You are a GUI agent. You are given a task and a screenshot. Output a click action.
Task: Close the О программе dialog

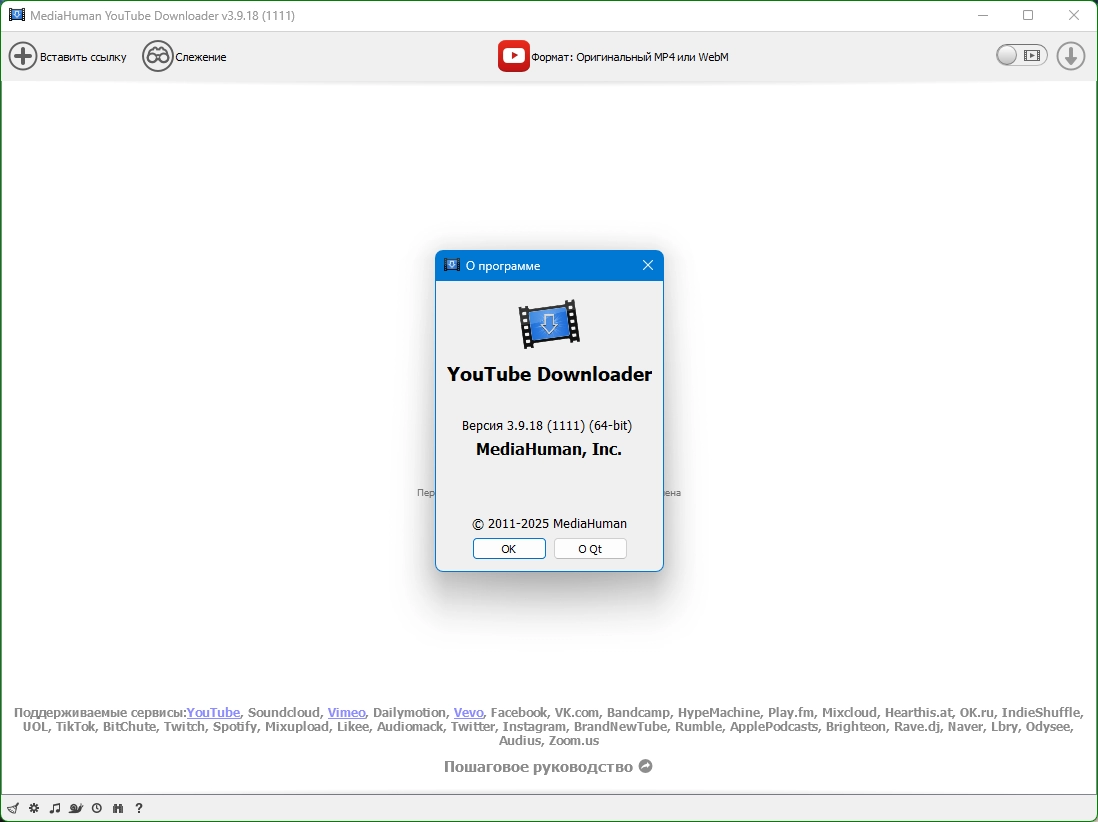(x=648, y=265)
